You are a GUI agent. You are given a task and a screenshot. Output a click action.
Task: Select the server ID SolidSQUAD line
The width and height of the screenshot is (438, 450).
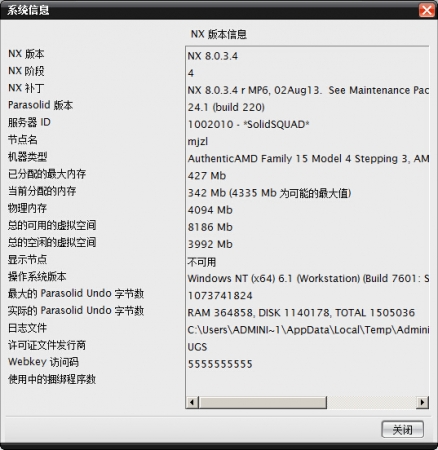[249, 124]
